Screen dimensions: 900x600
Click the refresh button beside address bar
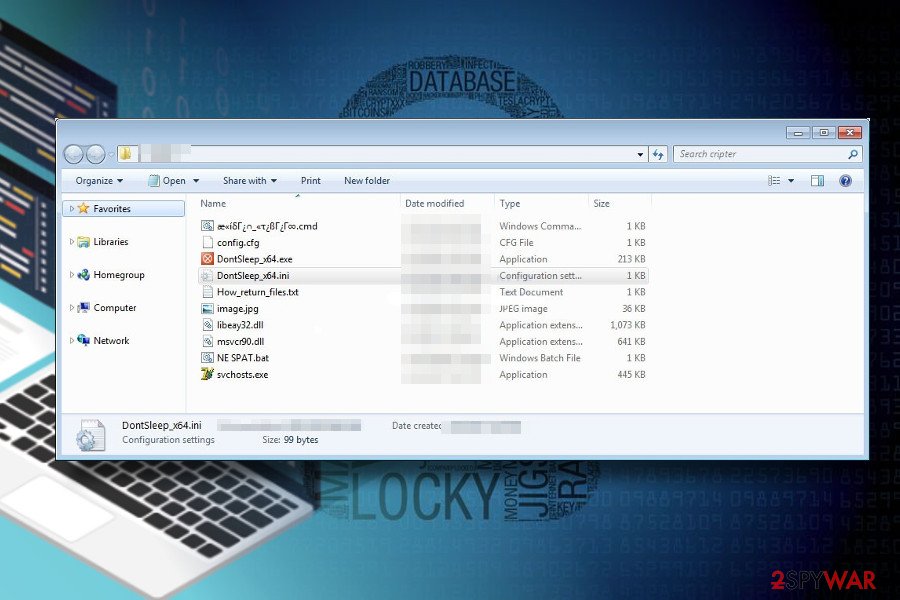[x=658, y=154]
